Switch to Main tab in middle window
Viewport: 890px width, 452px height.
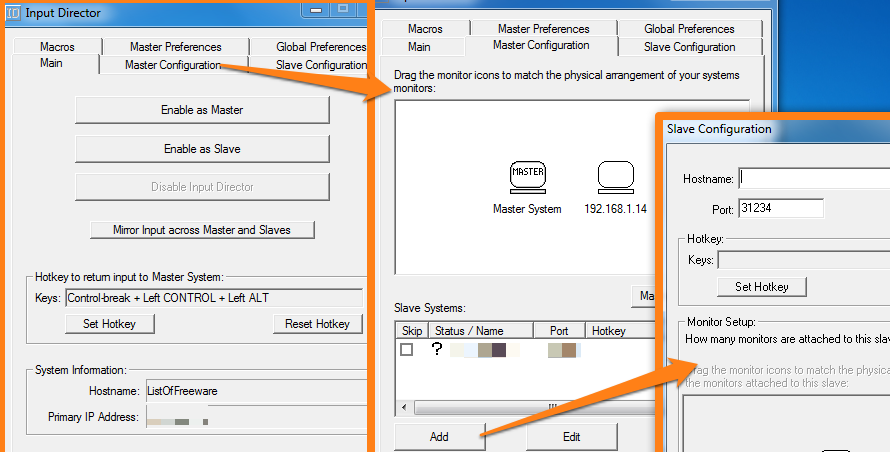coord(419,47)
